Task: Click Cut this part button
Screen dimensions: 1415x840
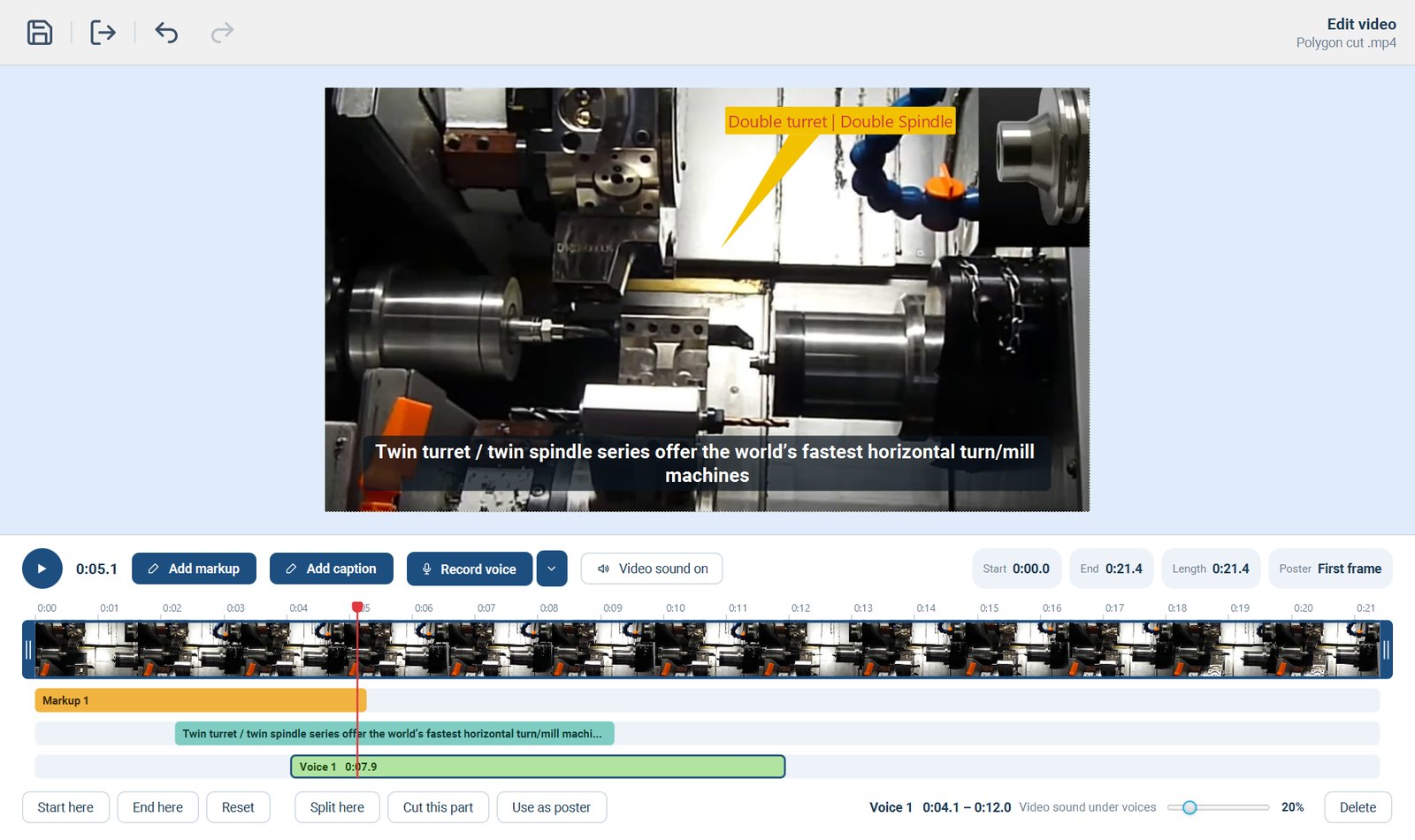Action: pyautogui.click(x=438, y=807)
